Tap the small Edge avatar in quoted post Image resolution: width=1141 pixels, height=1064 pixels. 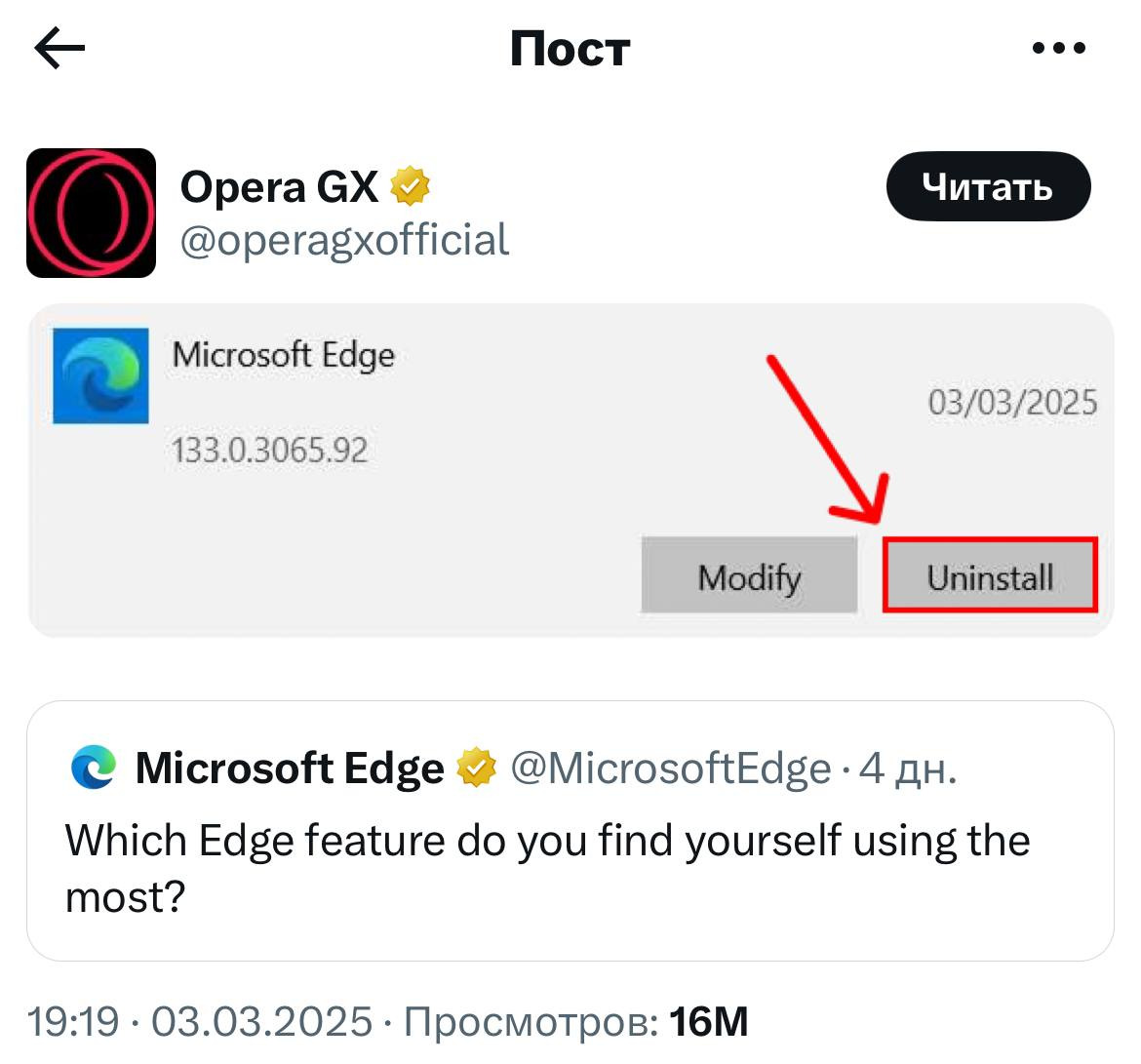(94, 768)
